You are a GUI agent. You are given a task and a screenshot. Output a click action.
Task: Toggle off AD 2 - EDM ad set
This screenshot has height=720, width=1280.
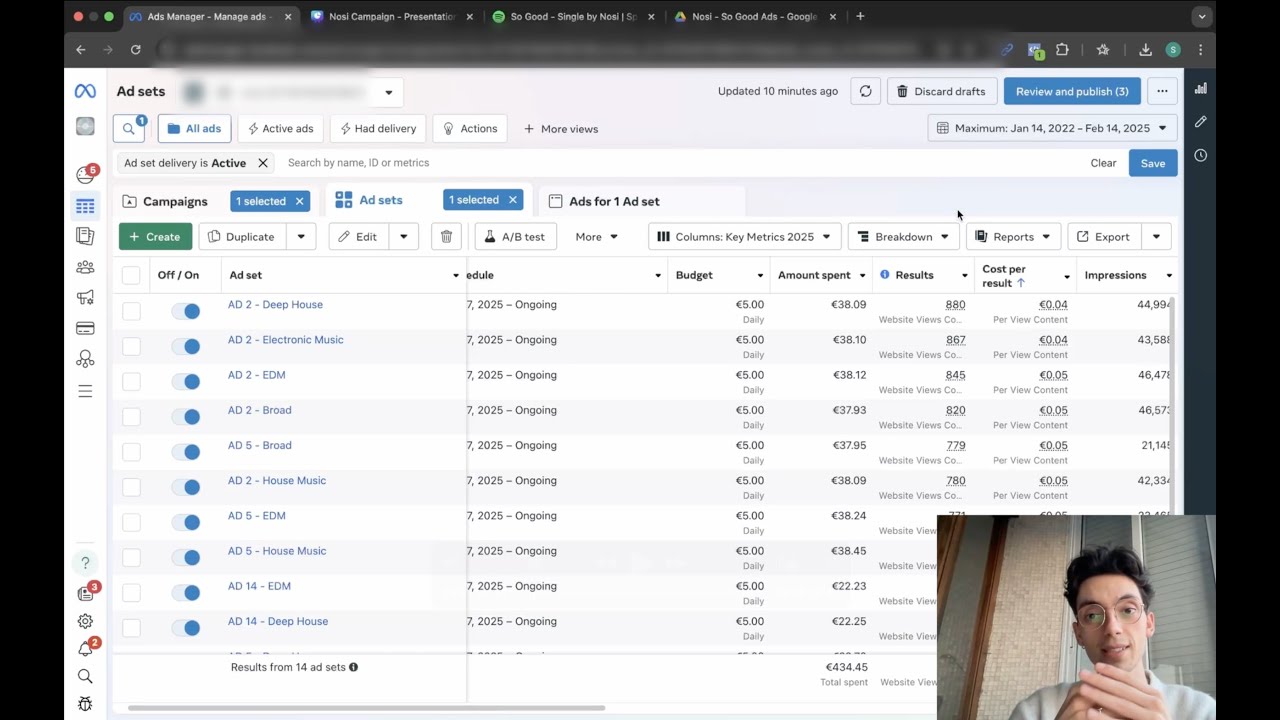[186, 381]
